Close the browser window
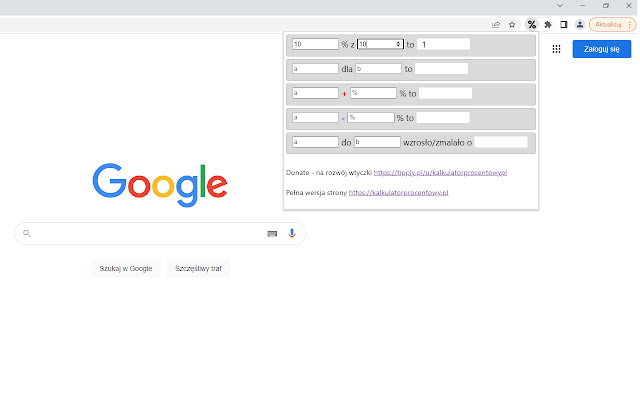 click(x=629, y=6)
